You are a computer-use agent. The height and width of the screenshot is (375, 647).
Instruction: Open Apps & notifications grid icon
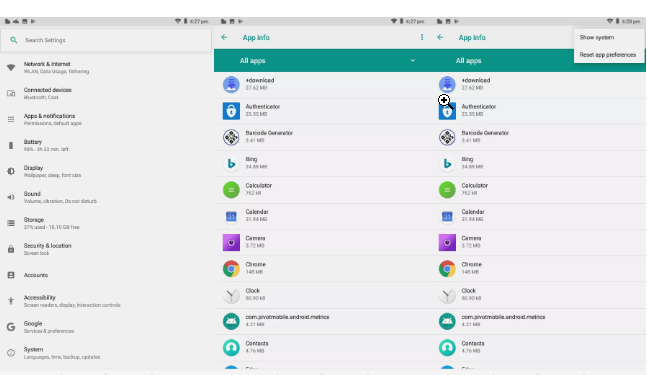pos(11,119)
